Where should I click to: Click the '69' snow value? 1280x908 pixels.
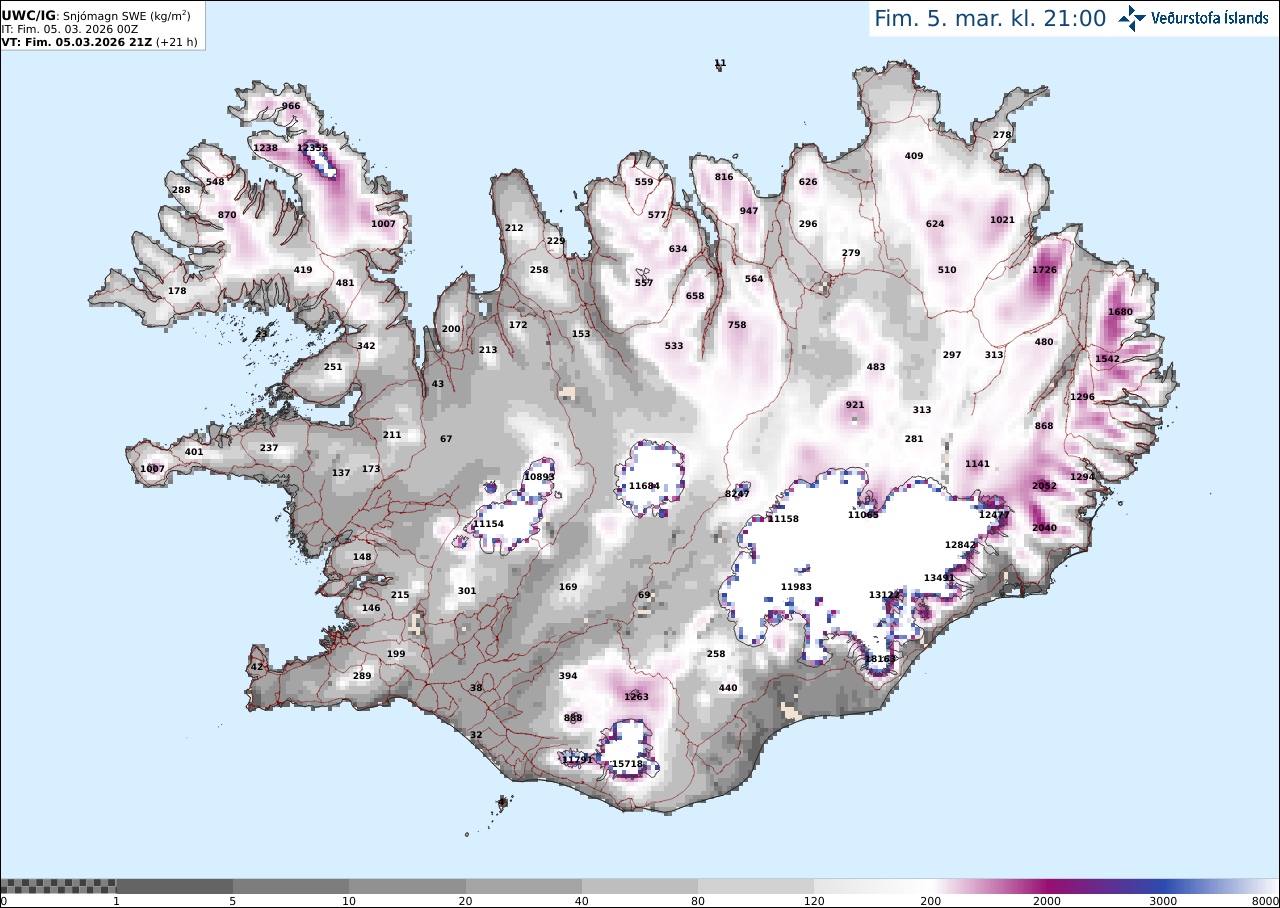[x=644, y=596]
